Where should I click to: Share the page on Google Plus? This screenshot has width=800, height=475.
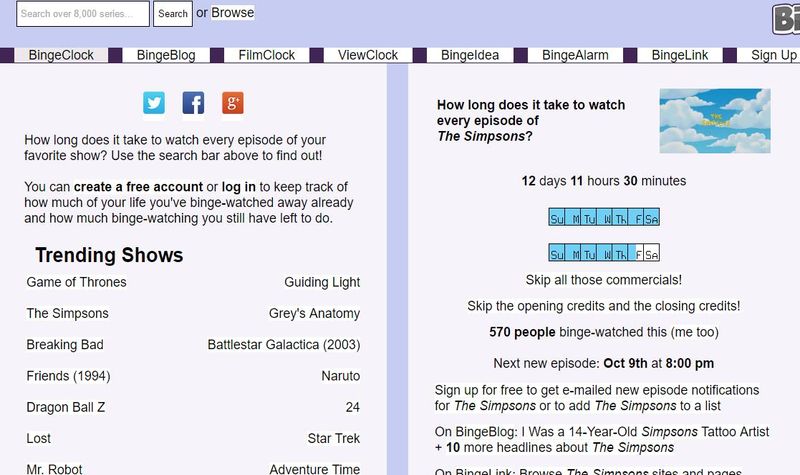click(233, 103)
